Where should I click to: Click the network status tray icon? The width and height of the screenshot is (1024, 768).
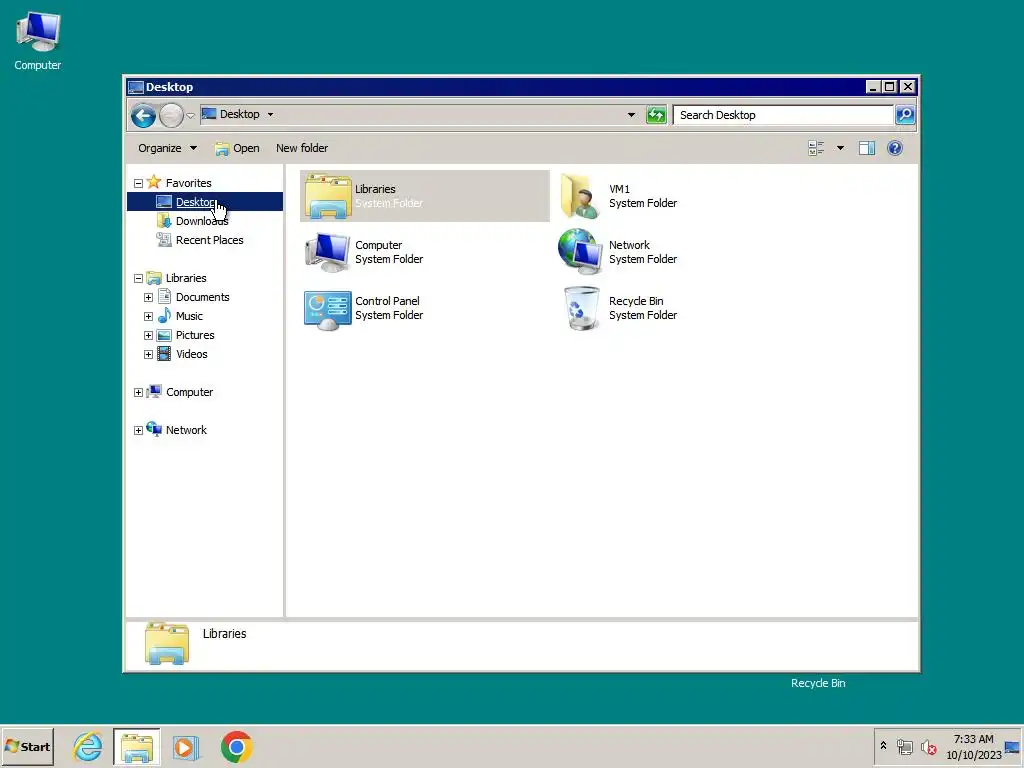(904, 746)
